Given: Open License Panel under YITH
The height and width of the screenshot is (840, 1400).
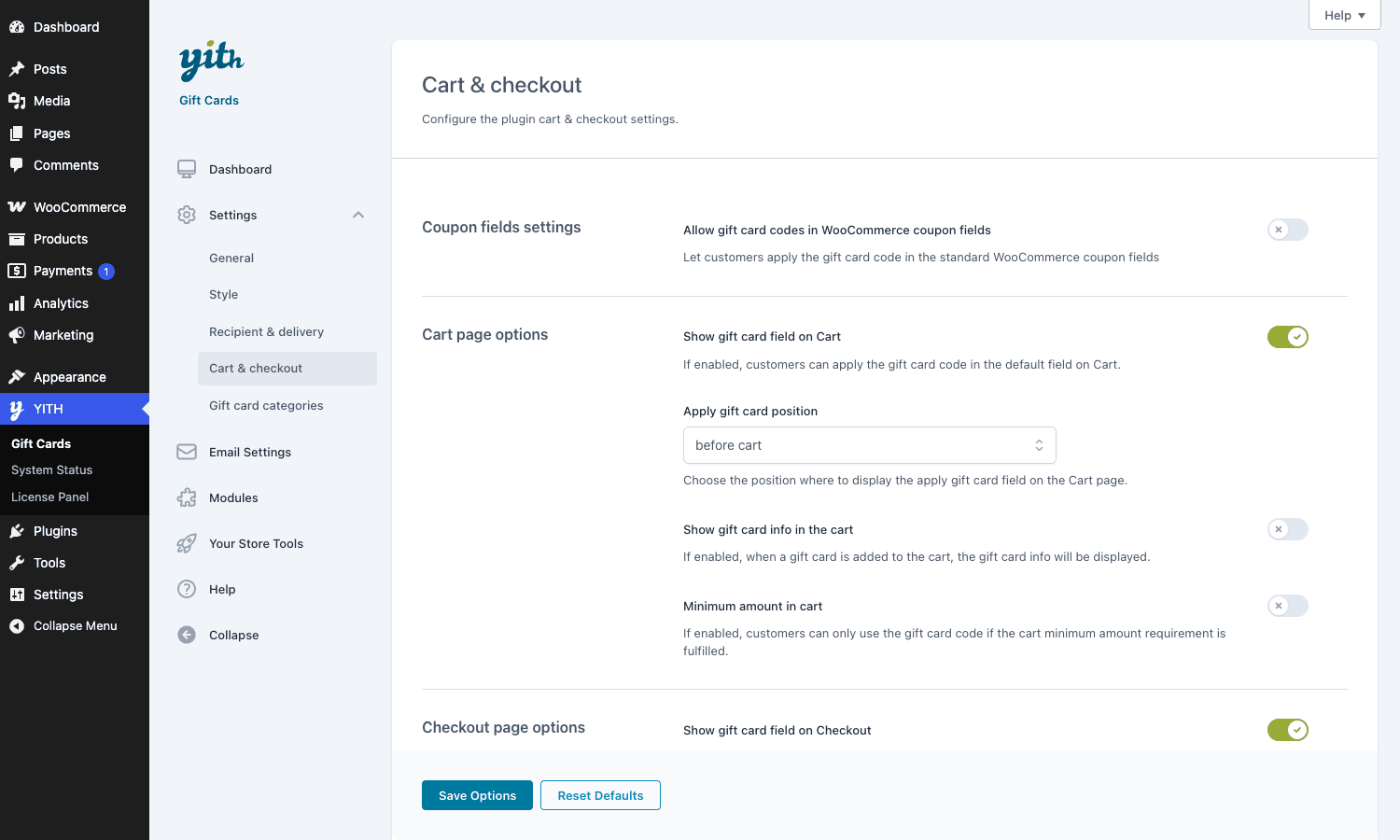Looking at the screenshot, I should pos(50,497).
